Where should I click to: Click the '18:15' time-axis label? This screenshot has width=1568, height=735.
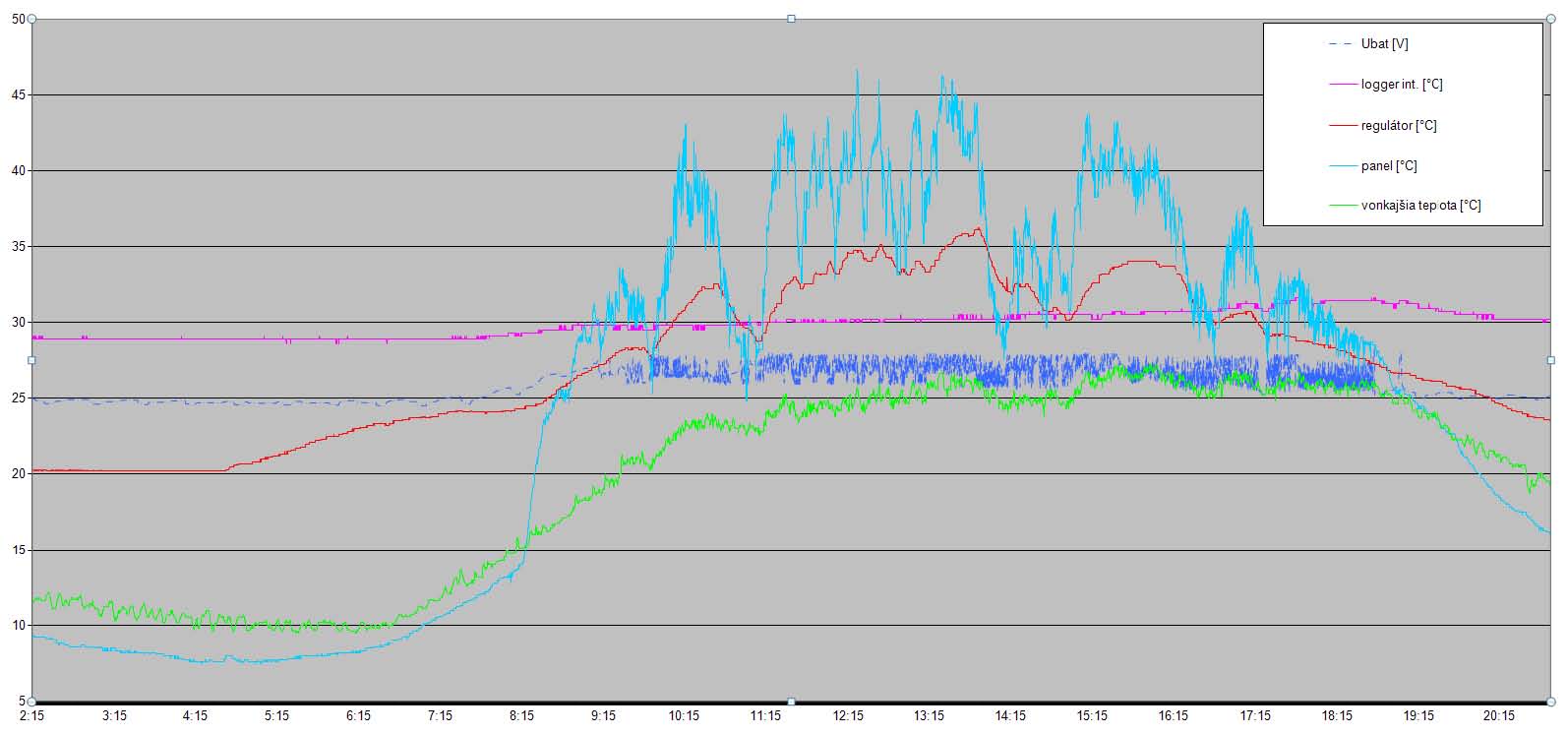[x=1337, y=716]
